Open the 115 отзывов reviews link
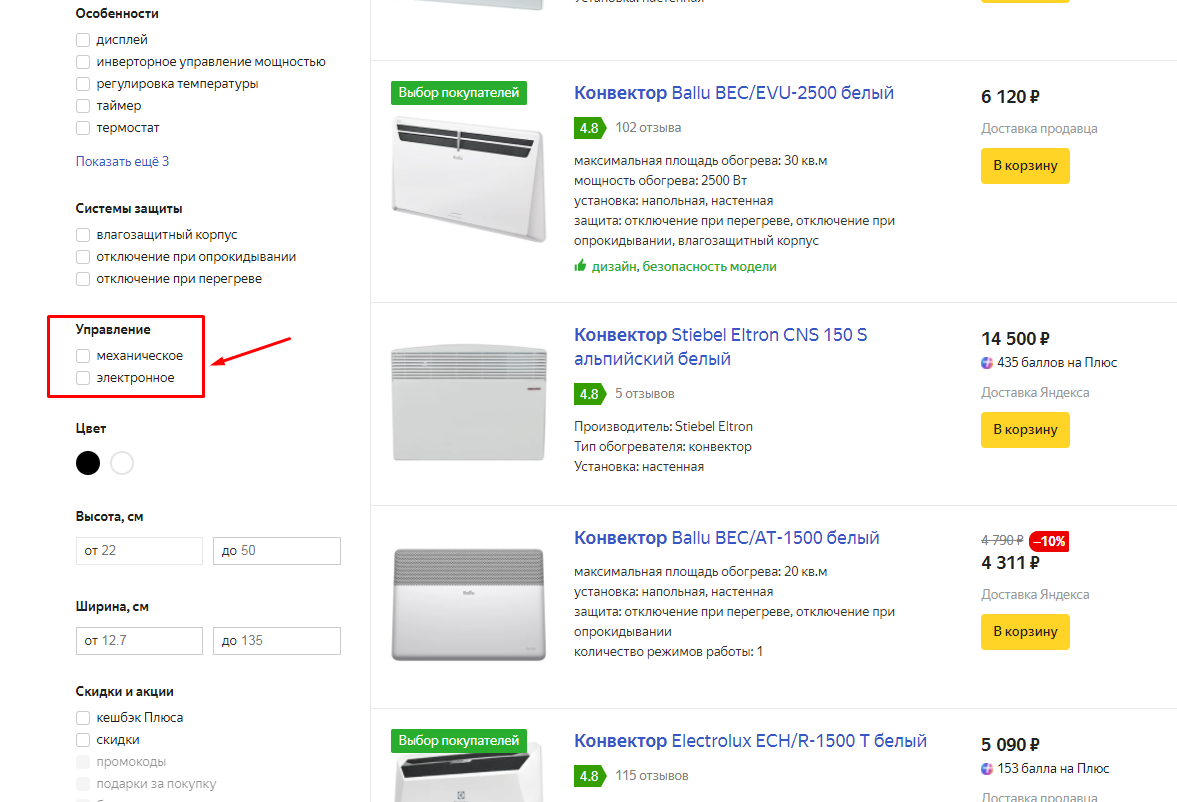The image size is (1177, 802). [x=652, y=776]
